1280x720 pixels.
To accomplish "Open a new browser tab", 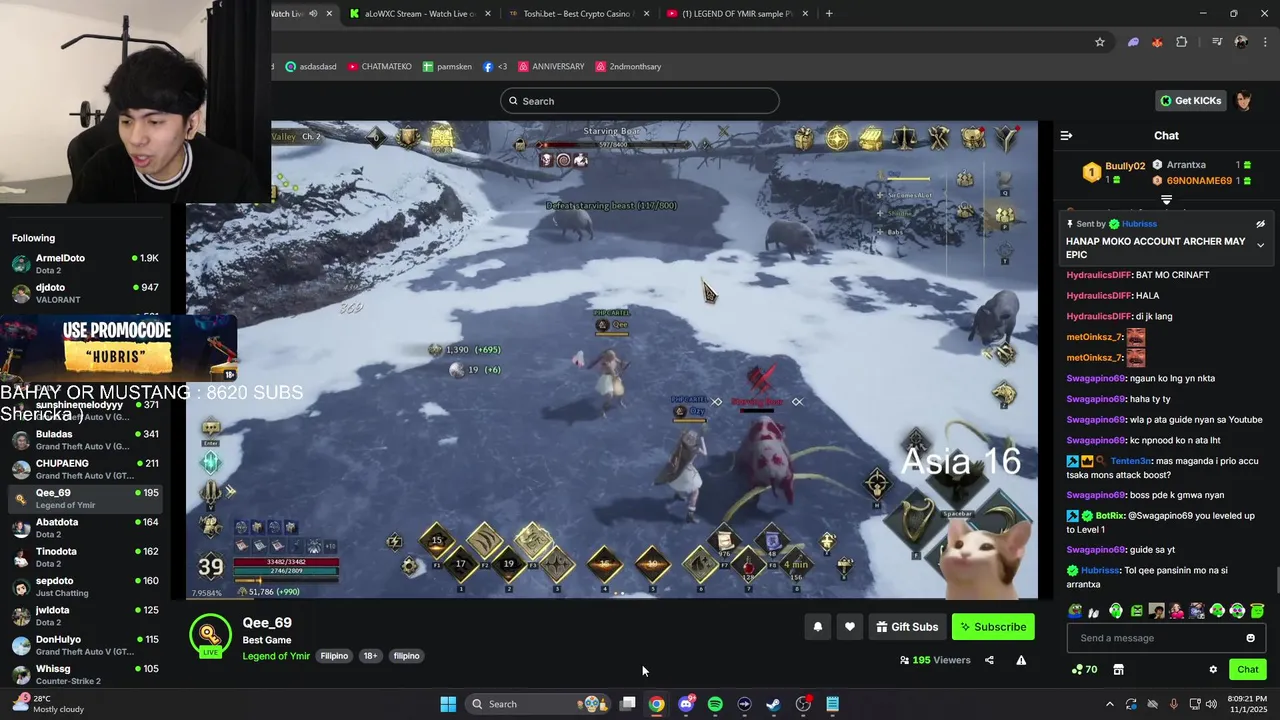I will tap(829, 13).
